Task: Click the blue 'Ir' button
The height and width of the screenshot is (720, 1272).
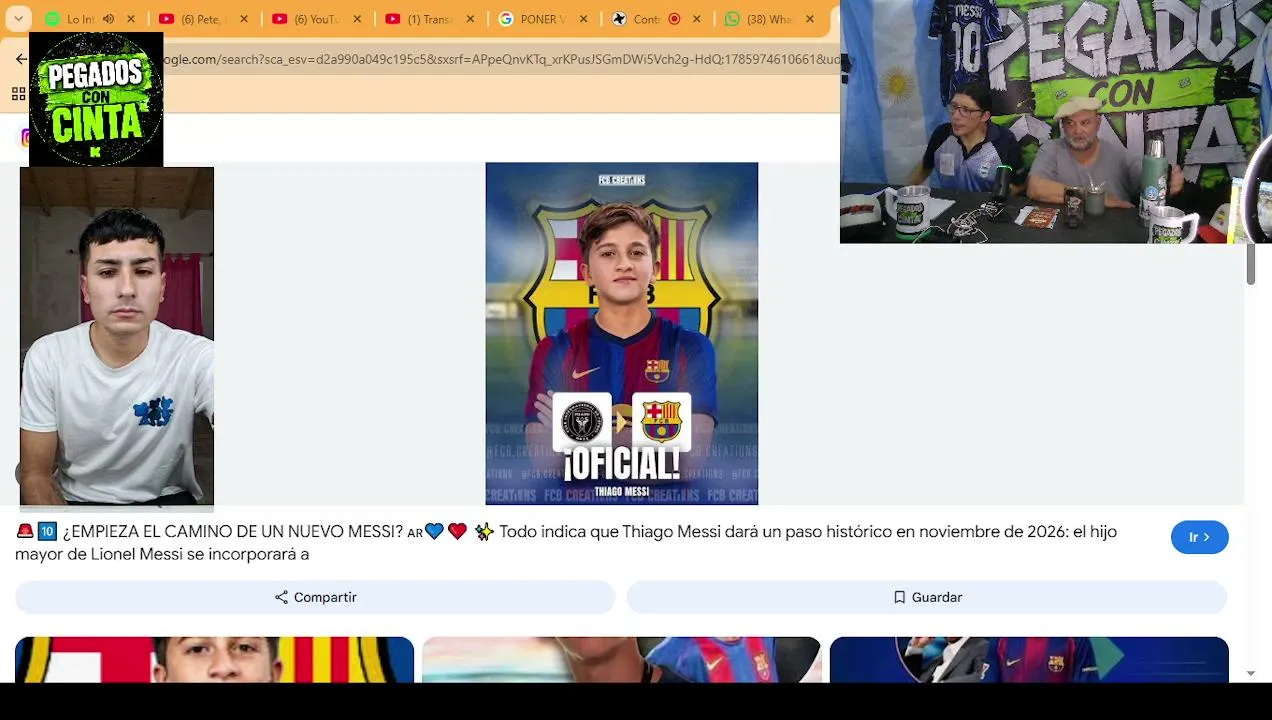Action: pos(1199,537)
